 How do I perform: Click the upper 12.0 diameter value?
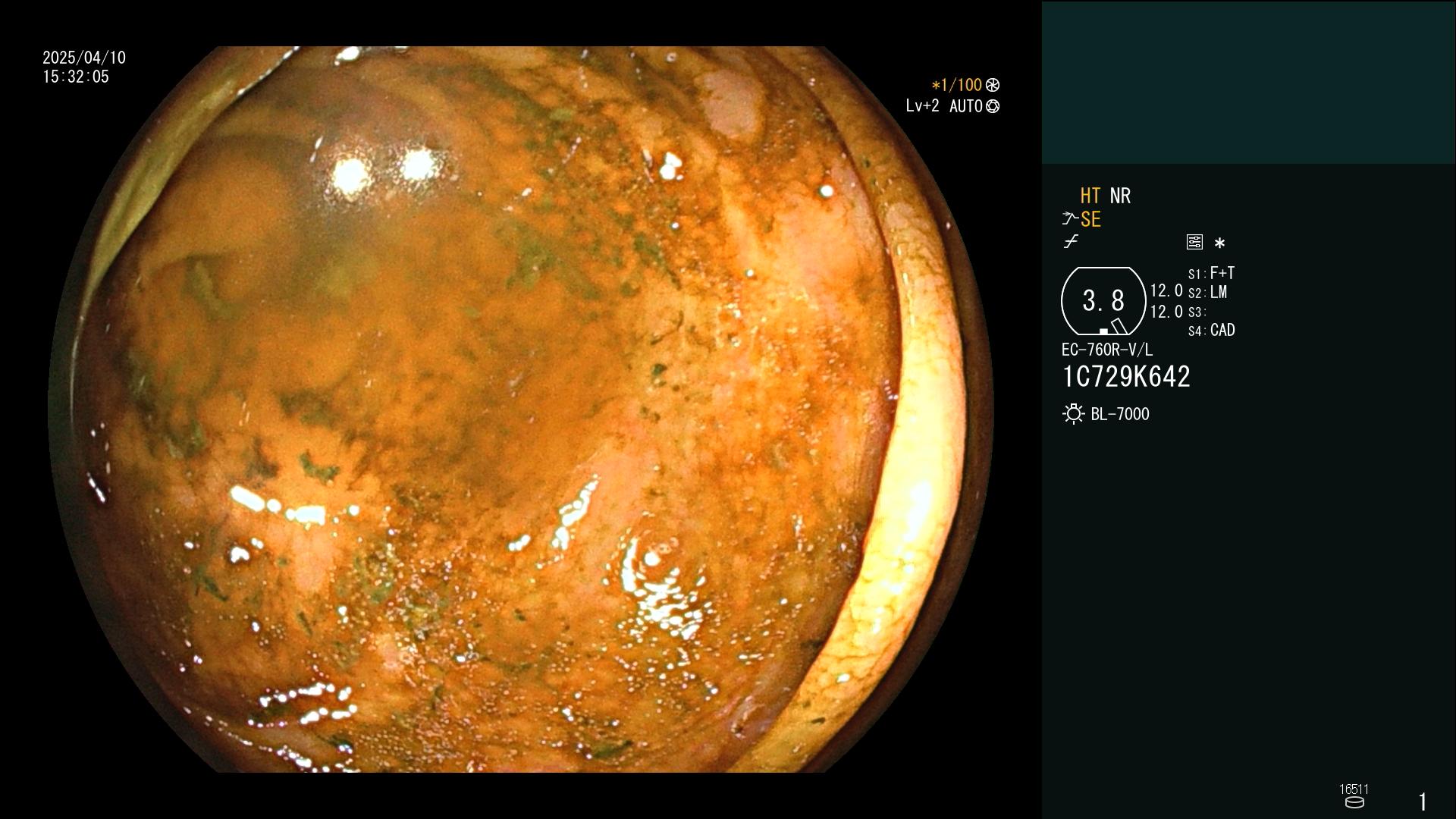click(1166, 291)
